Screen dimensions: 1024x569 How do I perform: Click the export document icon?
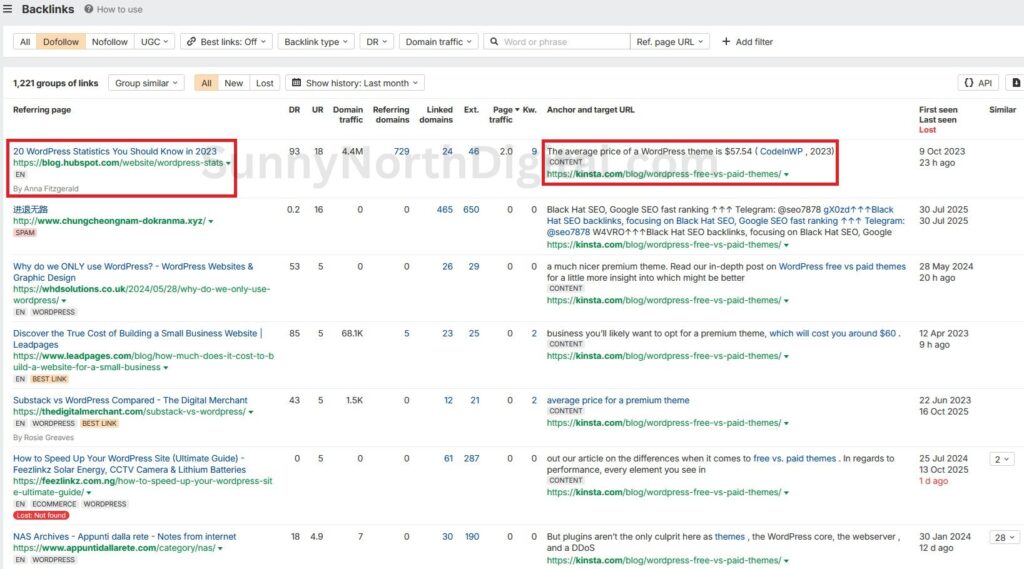(x=1016, y=83)
